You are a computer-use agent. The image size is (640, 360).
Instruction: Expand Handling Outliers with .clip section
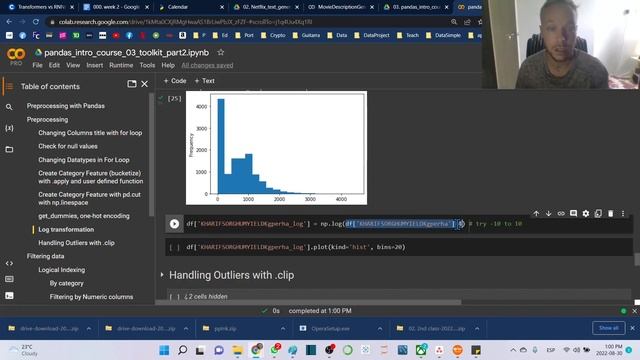[x=162, y=275]
